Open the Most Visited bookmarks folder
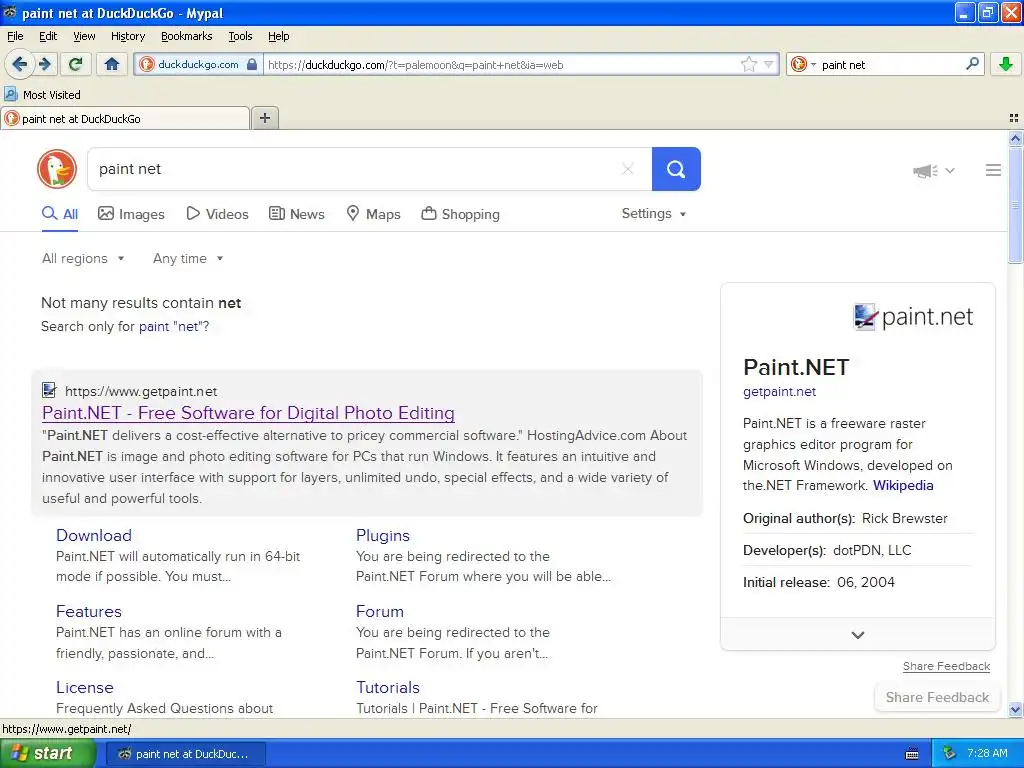The height and width of the screenshot is (768, 1024). coord(42,95)
